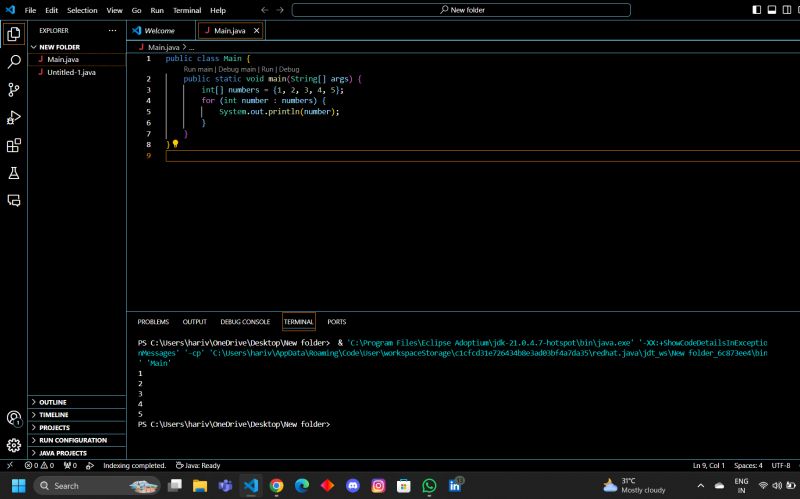This screenshot has height=499, width=800.
Task: Open the Terminal menu
Action: pyautogui.click(x=187, y=10)
